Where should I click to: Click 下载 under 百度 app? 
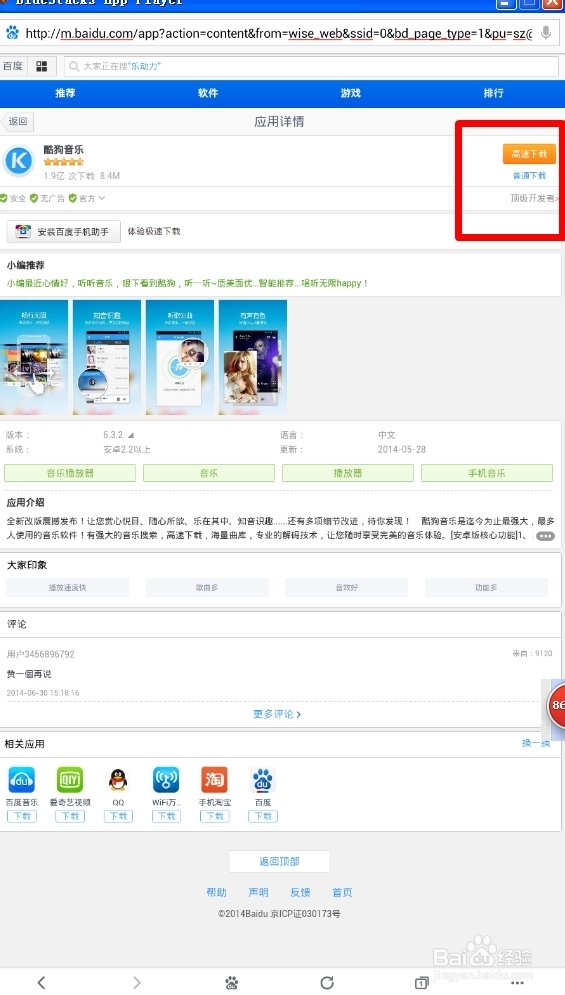click(x=263, y=816)
